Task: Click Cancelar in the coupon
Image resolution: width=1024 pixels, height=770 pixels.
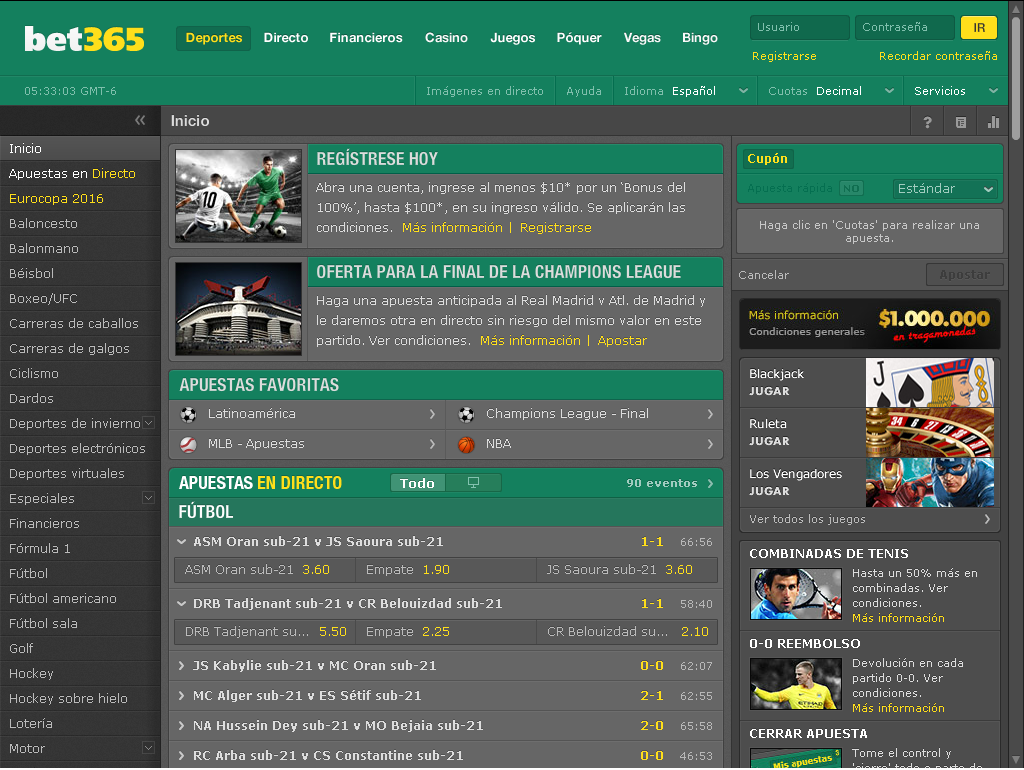Action: click(x=763, y=275)
